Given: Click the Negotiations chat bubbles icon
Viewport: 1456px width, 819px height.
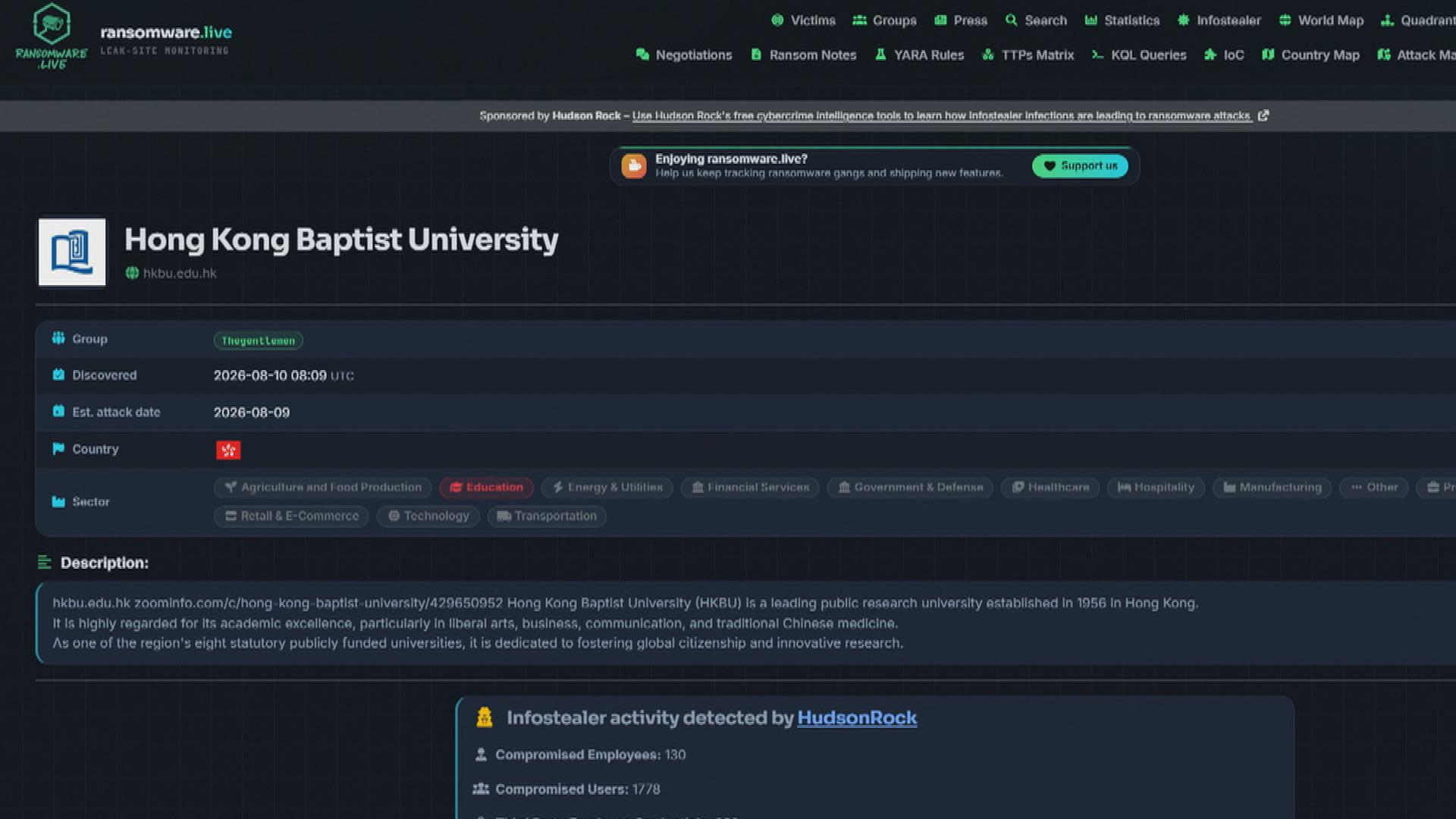Looking at the screenshot, I should pos(642,55).
